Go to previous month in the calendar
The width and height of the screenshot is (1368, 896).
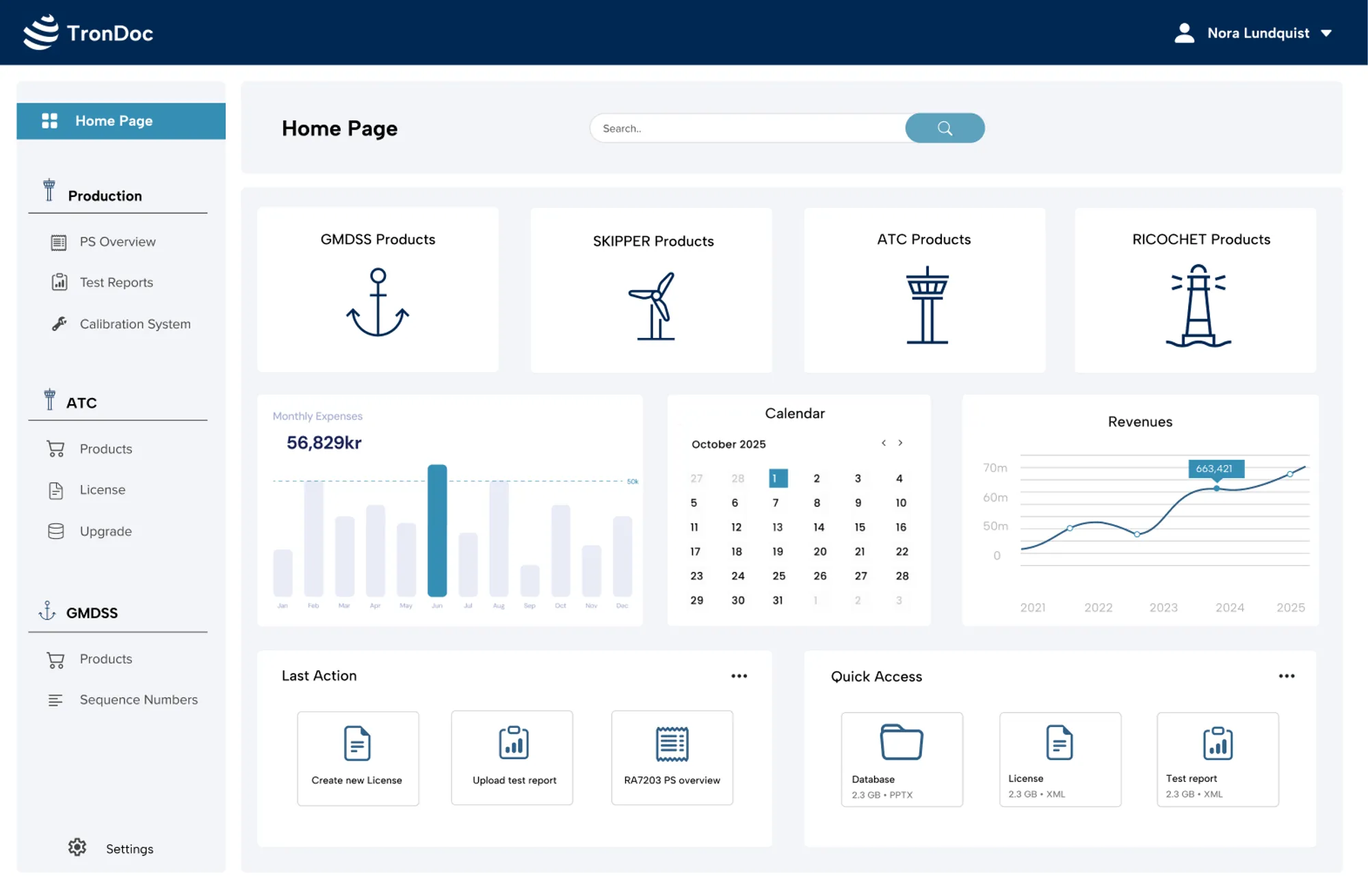click(x=884, y=443)
